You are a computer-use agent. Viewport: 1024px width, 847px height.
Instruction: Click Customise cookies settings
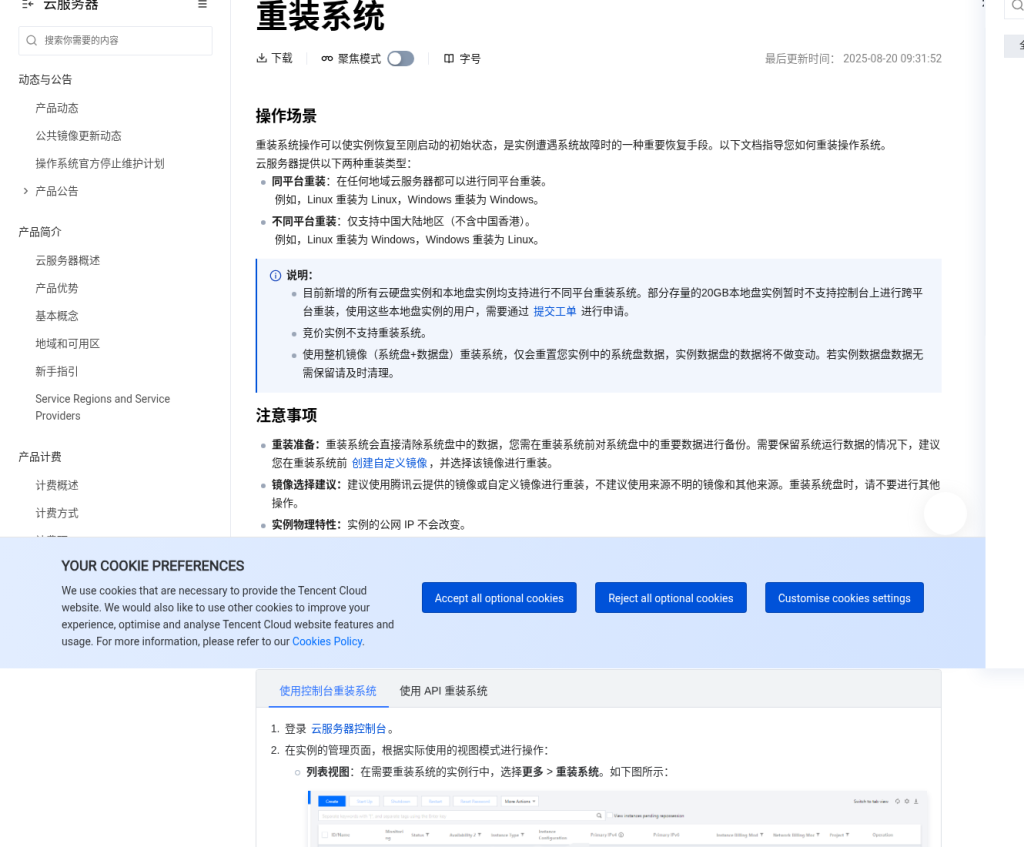coord(844,598)
